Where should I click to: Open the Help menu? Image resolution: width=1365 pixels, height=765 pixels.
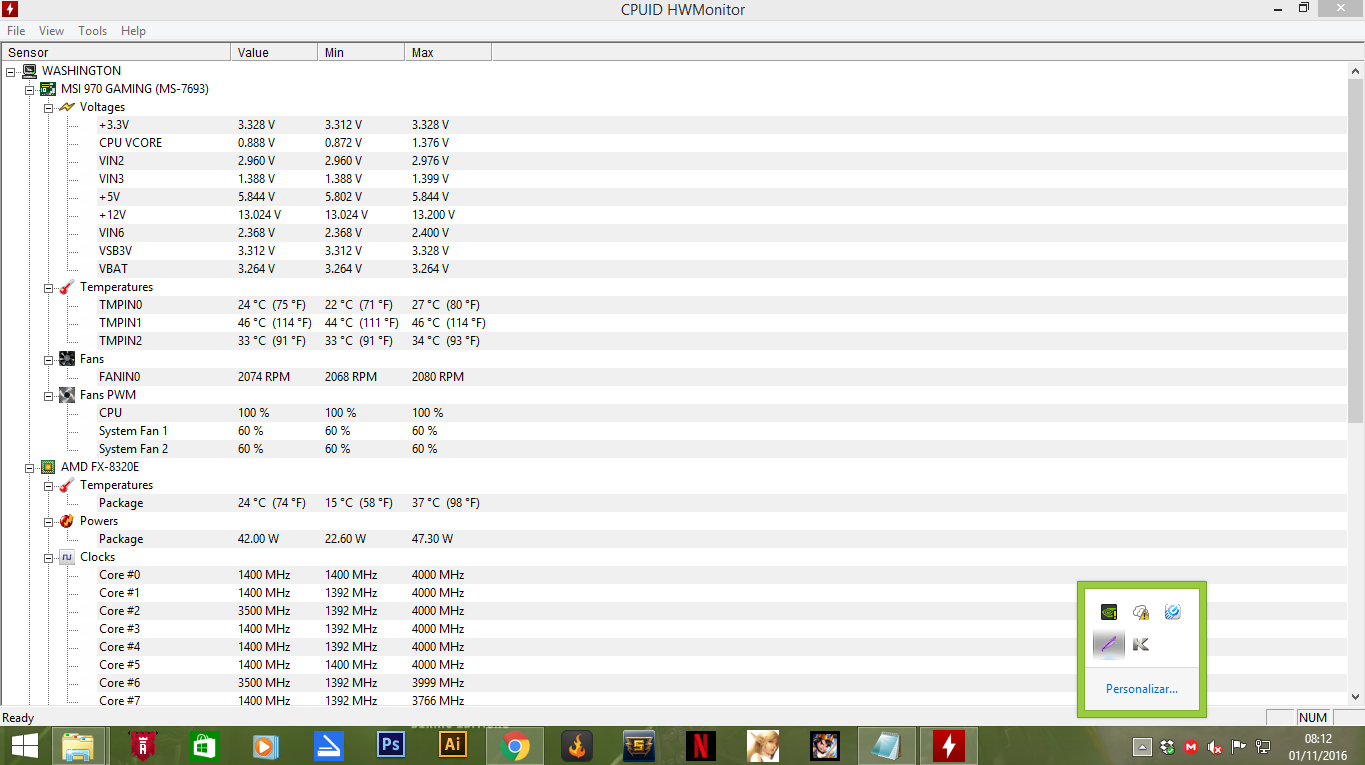point(133,31)
